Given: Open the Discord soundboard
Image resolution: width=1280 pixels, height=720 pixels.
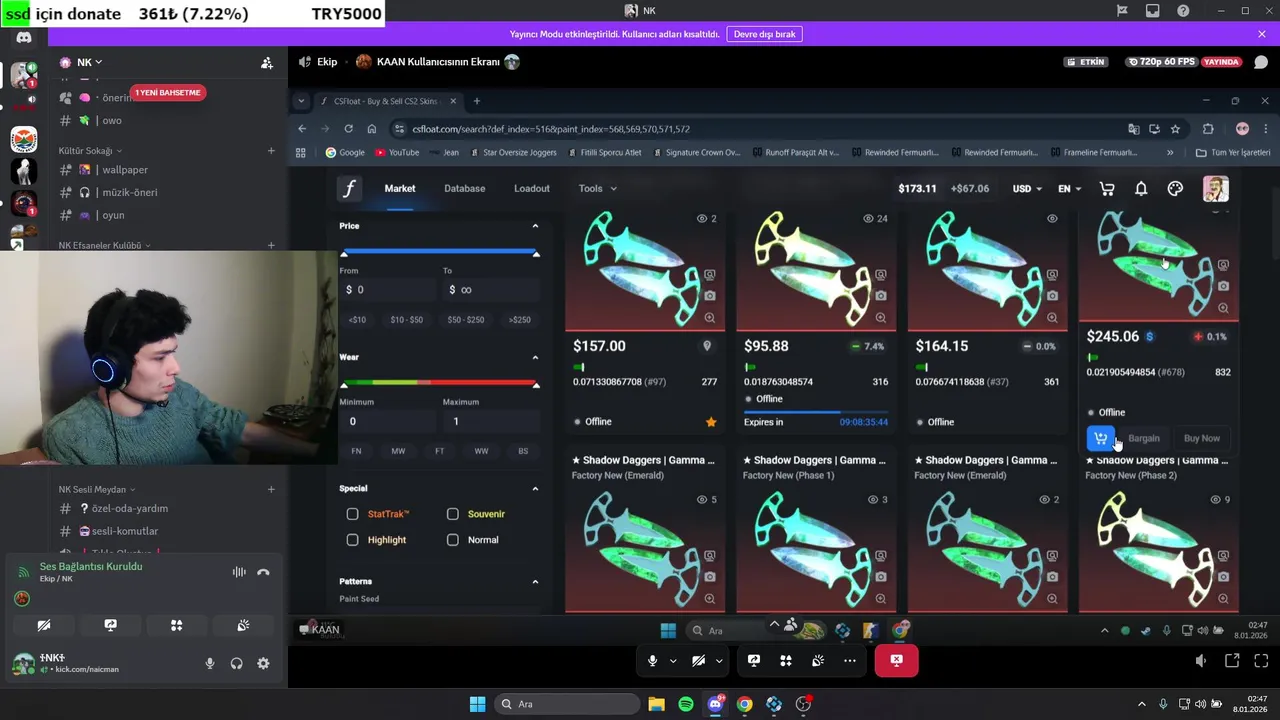Looking at the screenshot, I should [243, 625].
